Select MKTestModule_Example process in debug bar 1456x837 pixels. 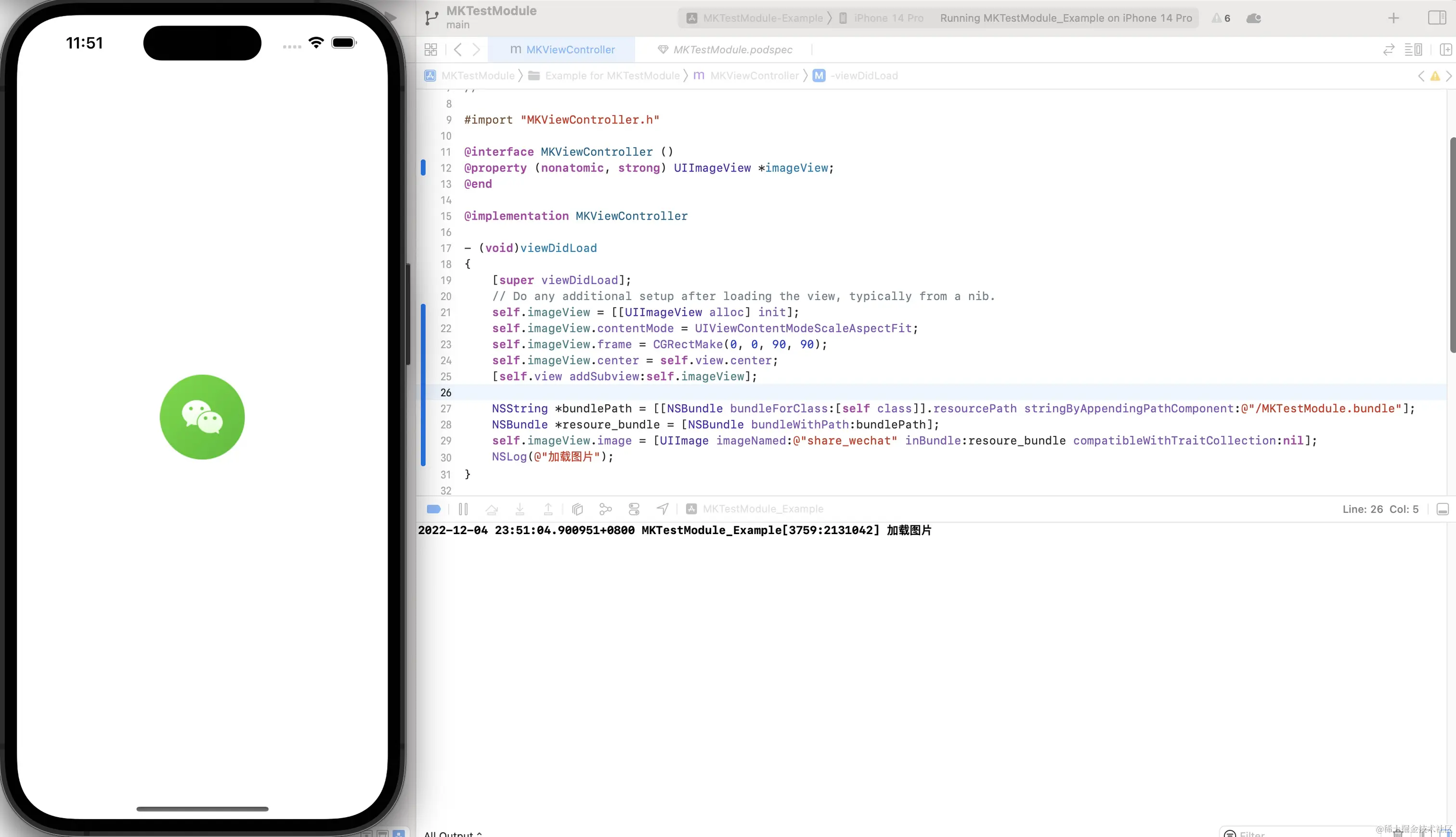point(755,510)
